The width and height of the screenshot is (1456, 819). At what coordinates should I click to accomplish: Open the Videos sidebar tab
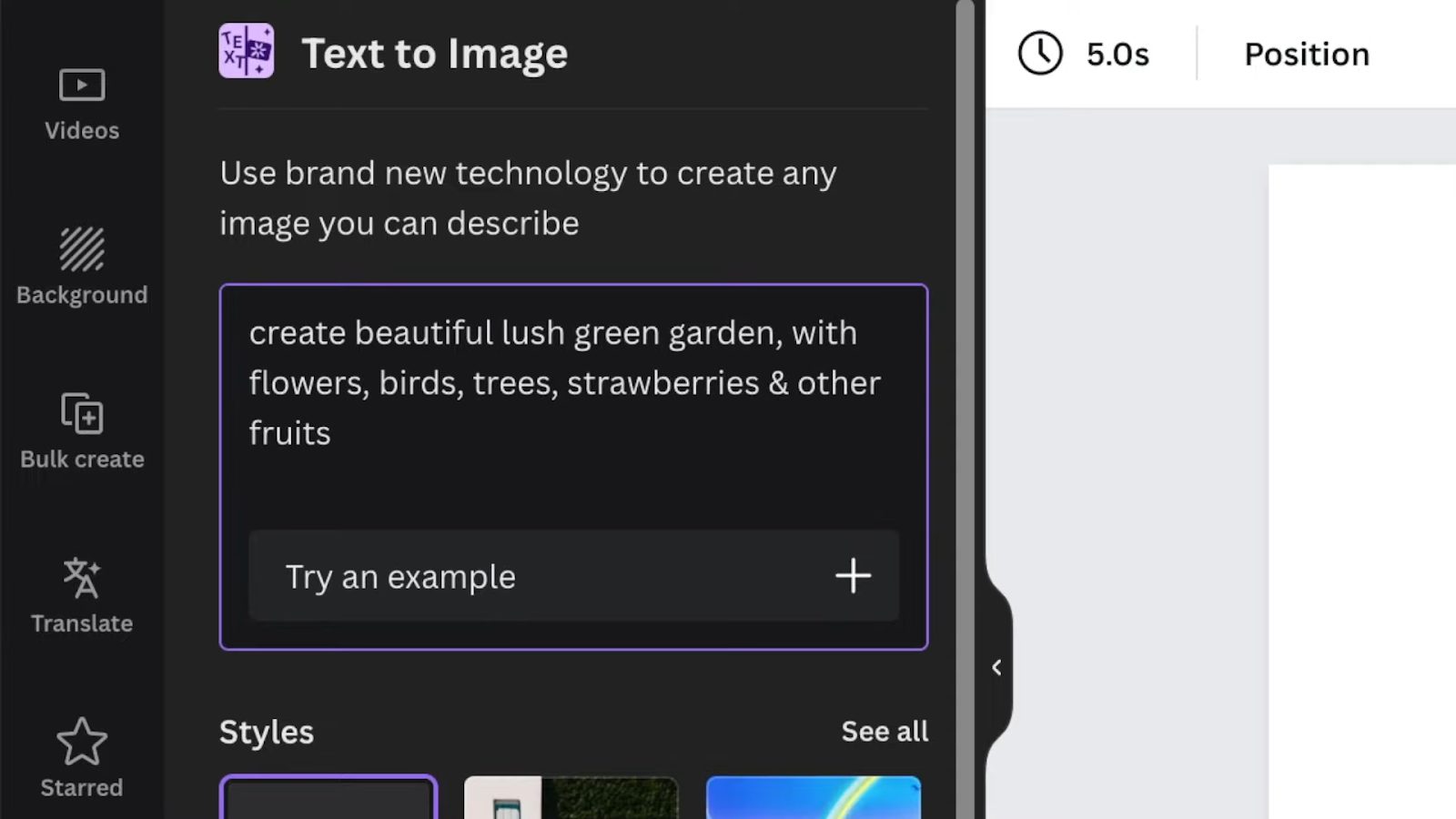pyautogui.click(x=82, y=105)
